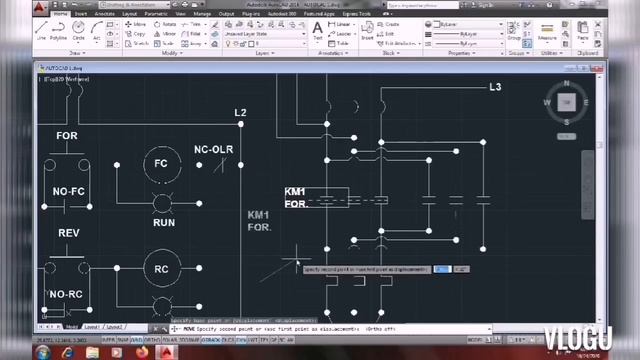
Task: Switch to the Manage ribbon tab
Action: point(202,14)
